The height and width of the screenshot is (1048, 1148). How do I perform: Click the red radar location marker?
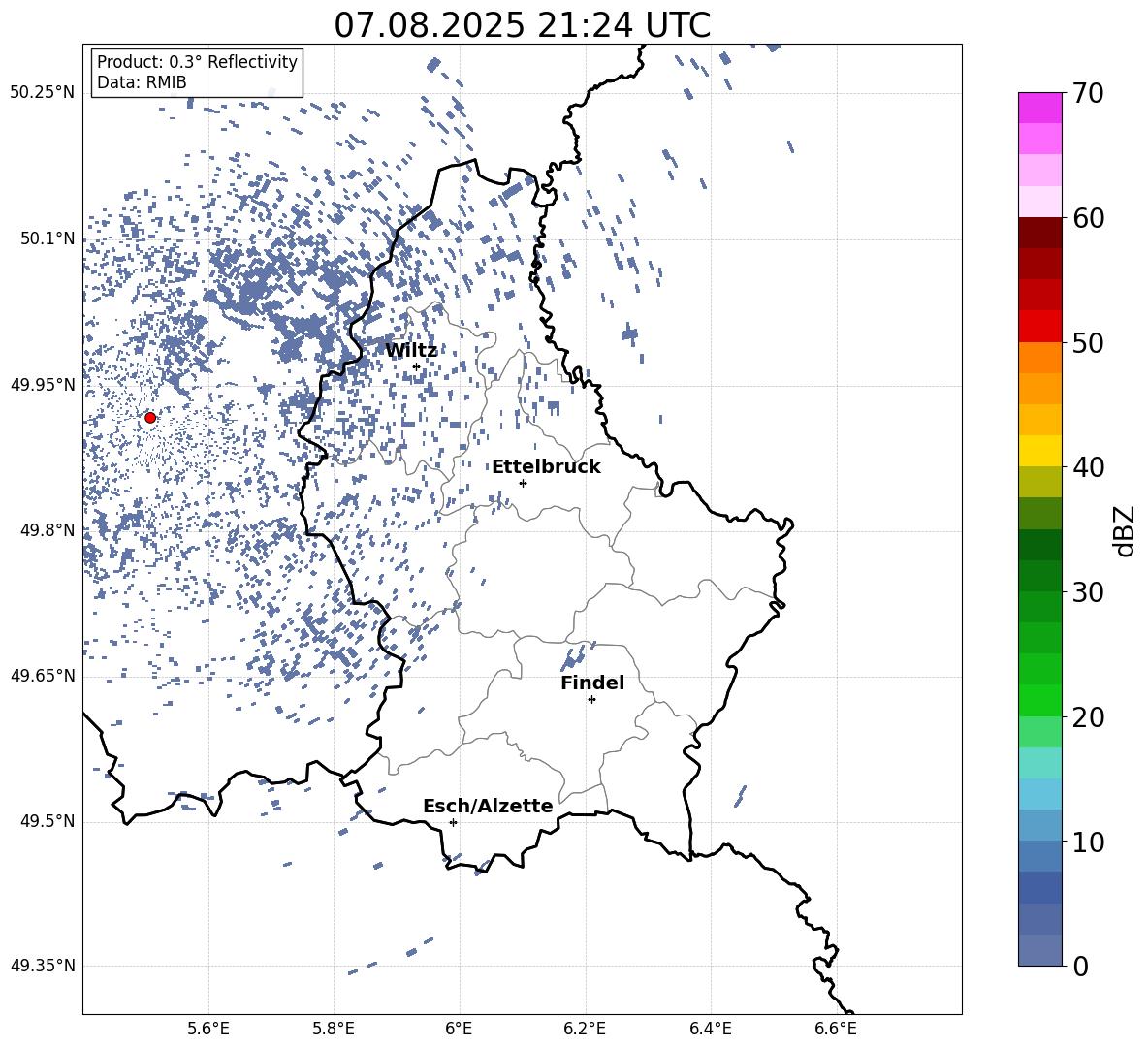(x=150, y=418)
